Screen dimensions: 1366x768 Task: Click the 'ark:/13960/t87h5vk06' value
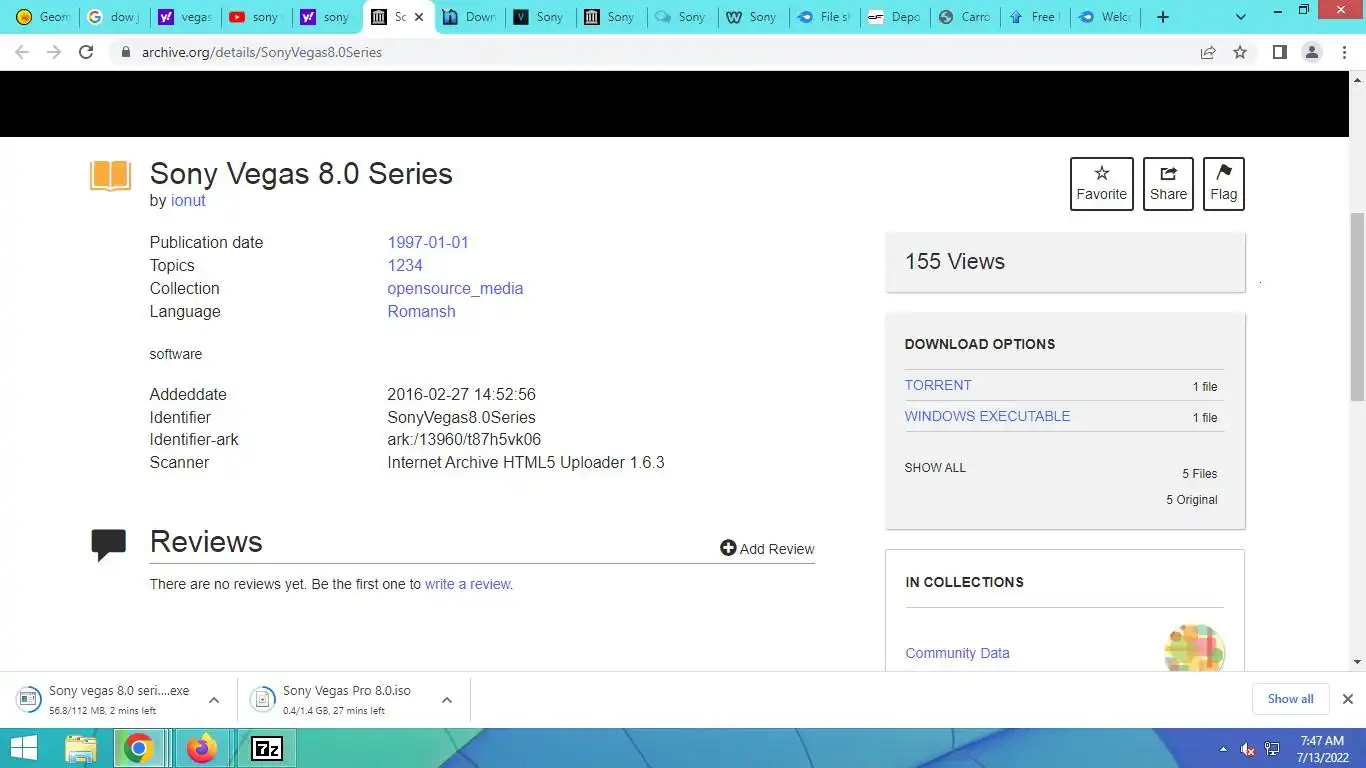click(464, 439)
